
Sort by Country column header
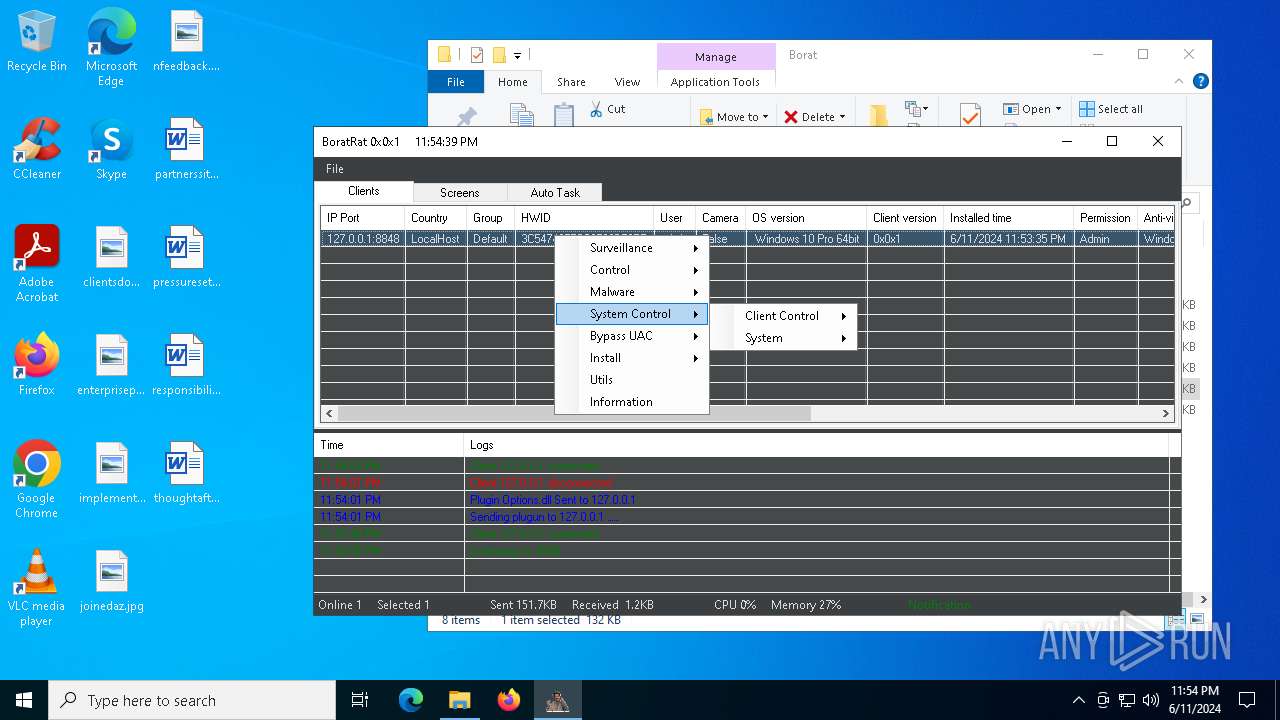436,218
